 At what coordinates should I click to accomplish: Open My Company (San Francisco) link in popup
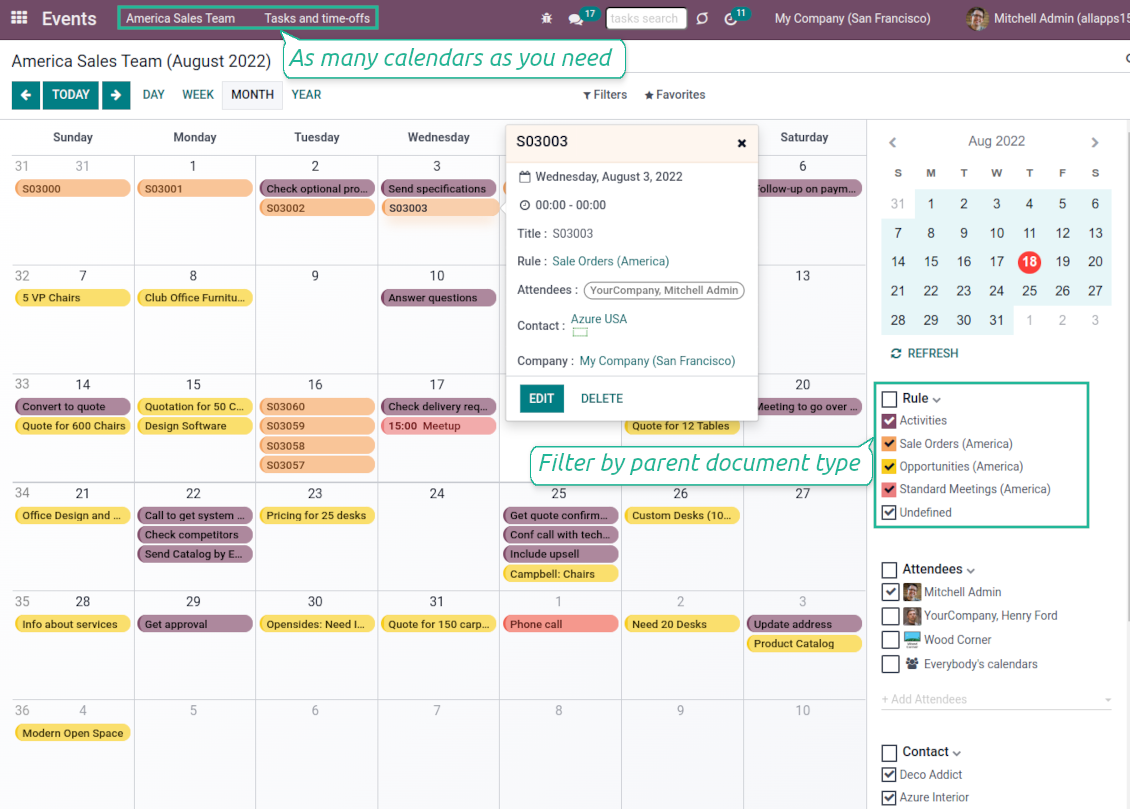pyautogui.click(x=657, y=361)
